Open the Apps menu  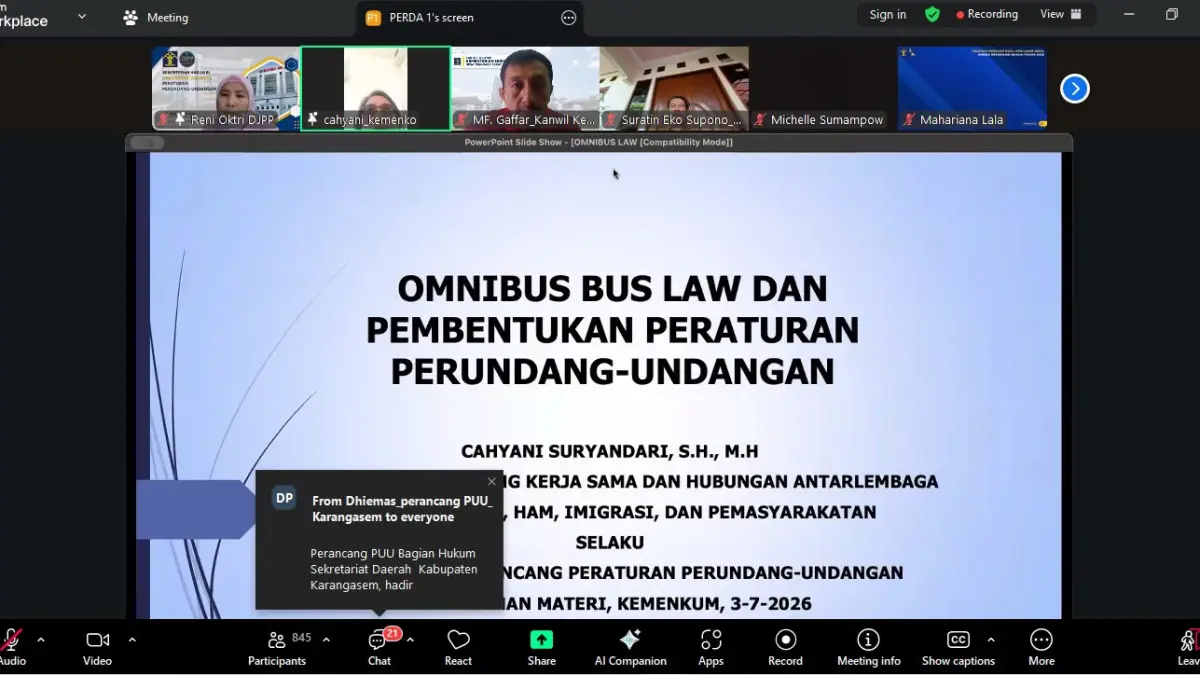point(711,647)
